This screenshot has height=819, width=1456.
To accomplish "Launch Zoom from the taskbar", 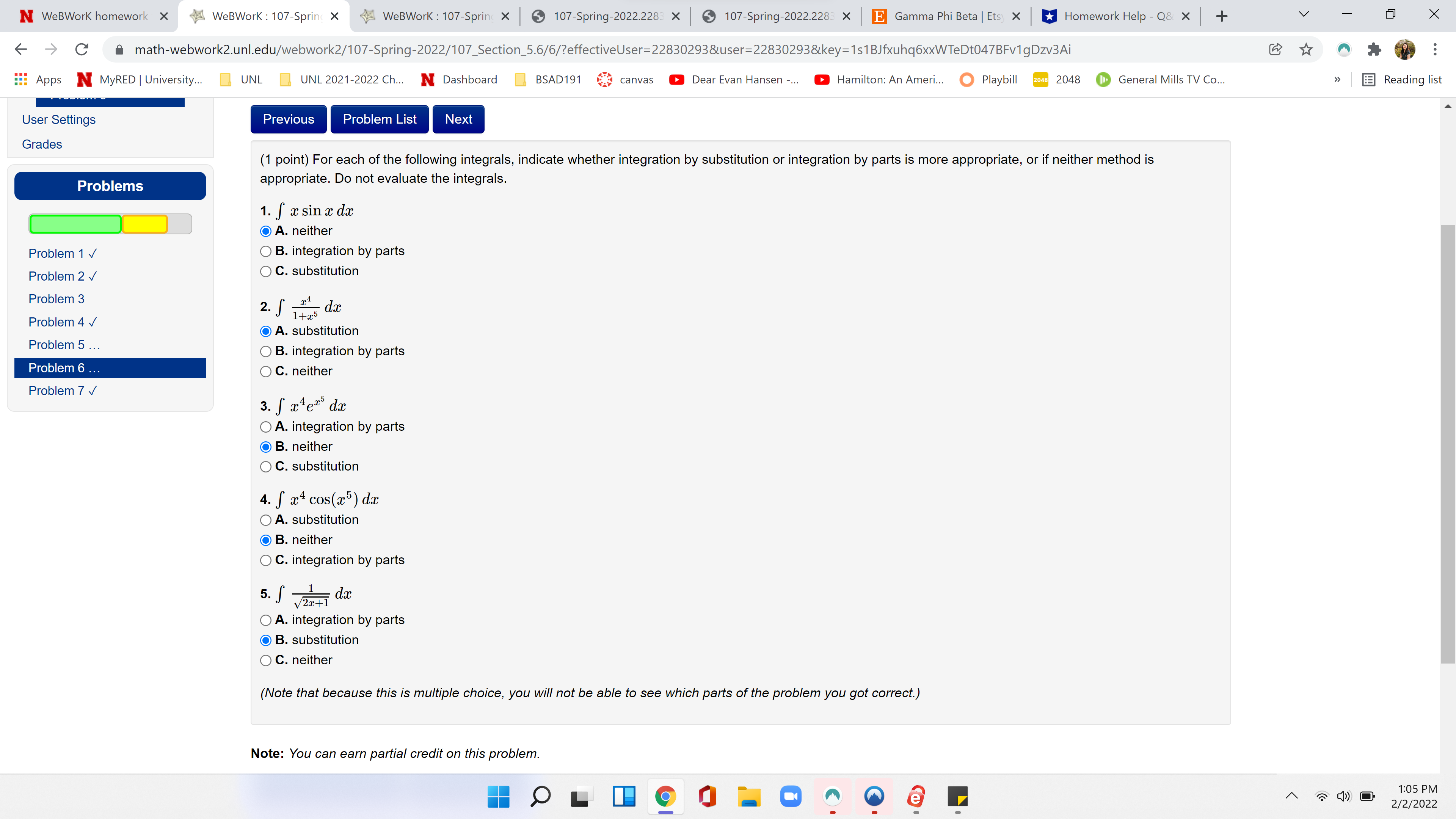I will [791, 797].
